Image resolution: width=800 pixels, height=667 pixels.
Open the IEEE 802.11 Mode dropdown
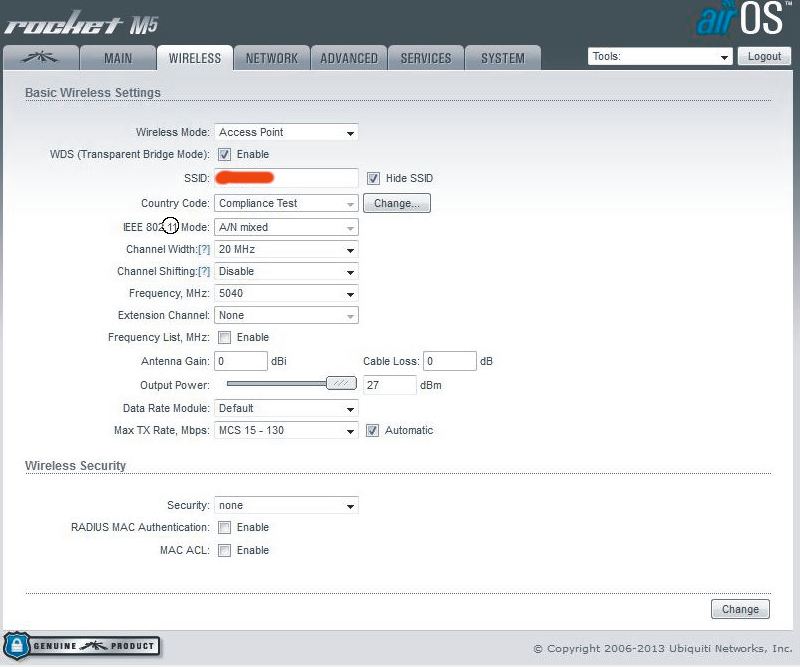(286, 227)
